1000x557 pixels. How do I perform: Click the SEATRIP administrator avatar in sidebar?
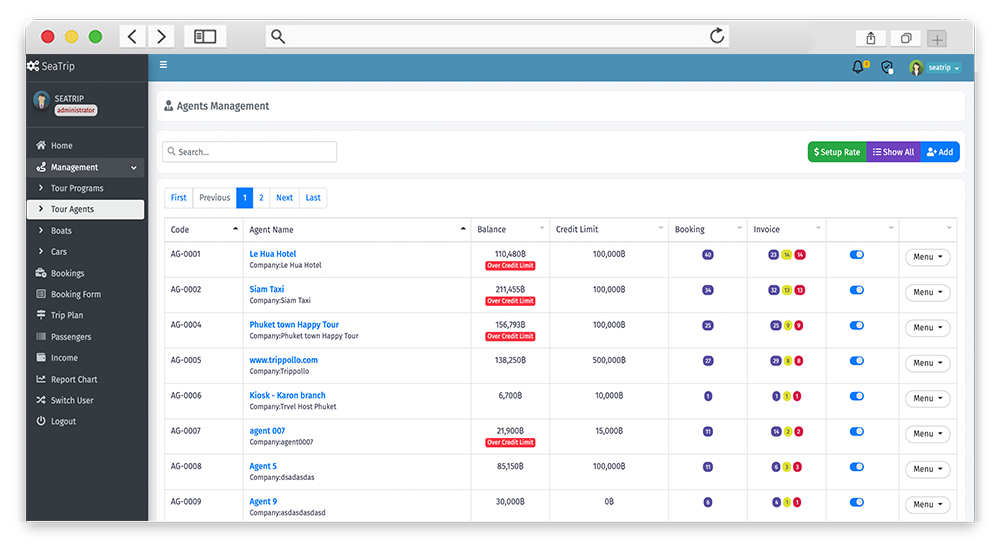tap(41, 100)
